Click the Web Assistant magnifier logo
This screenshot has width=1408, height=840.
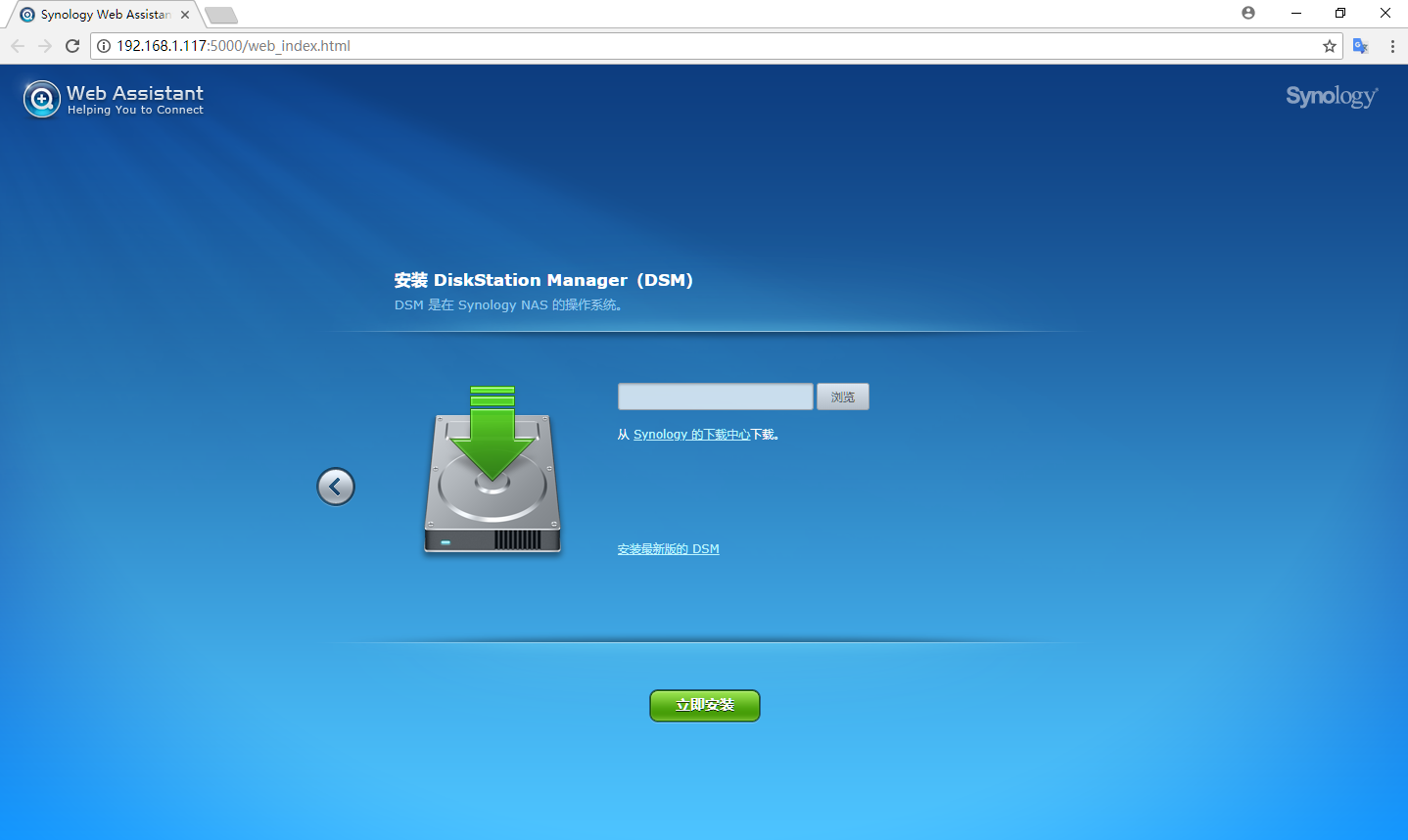tap(42, 99)
